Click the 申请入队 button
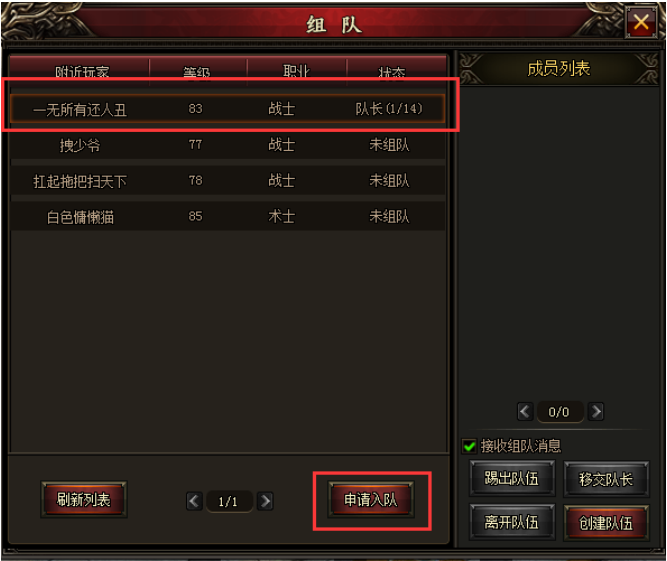The image size is (667, 561). click(371, 499)
